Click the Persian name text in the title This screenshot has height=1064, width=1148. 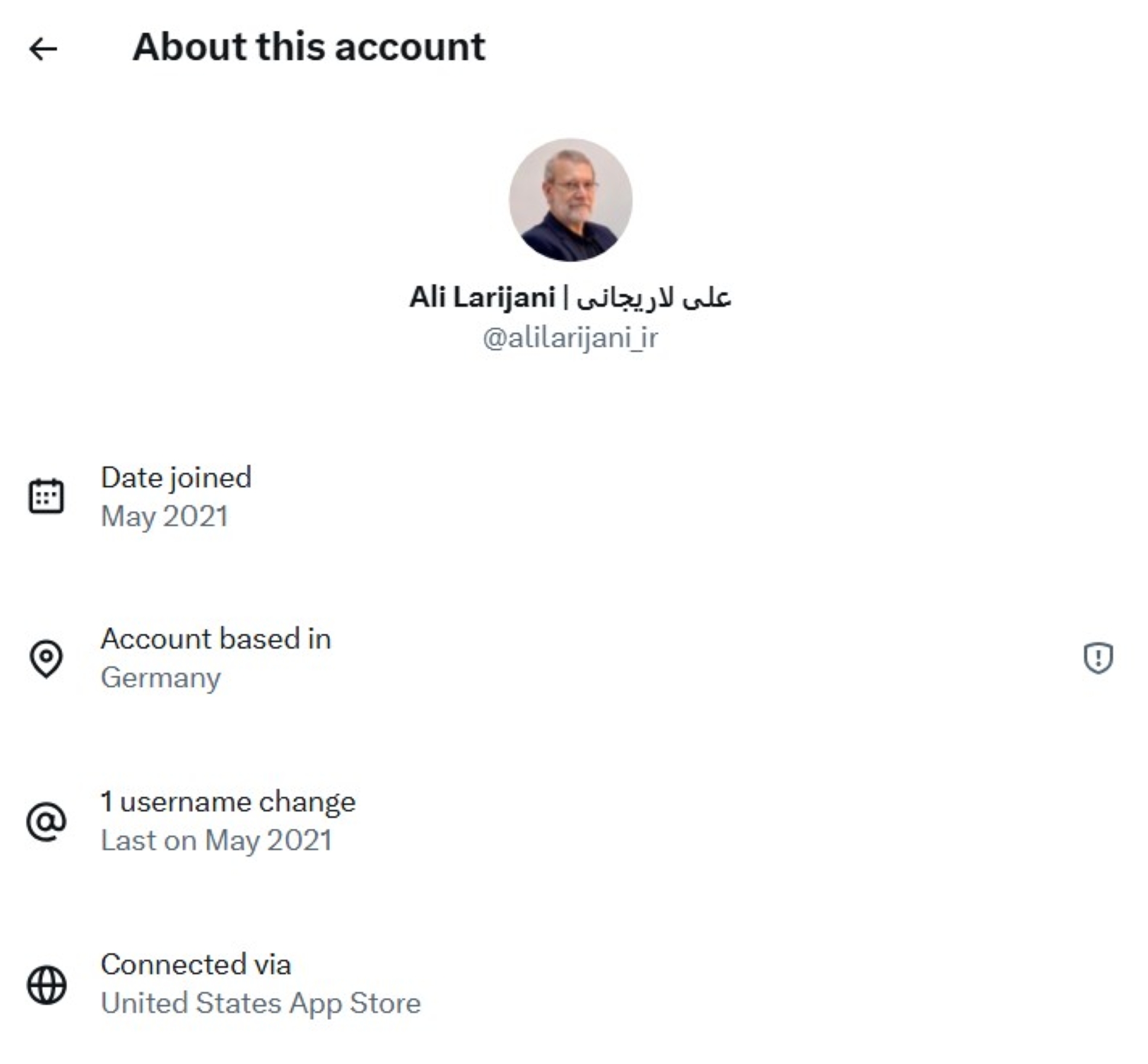click(x=653, y=297)
